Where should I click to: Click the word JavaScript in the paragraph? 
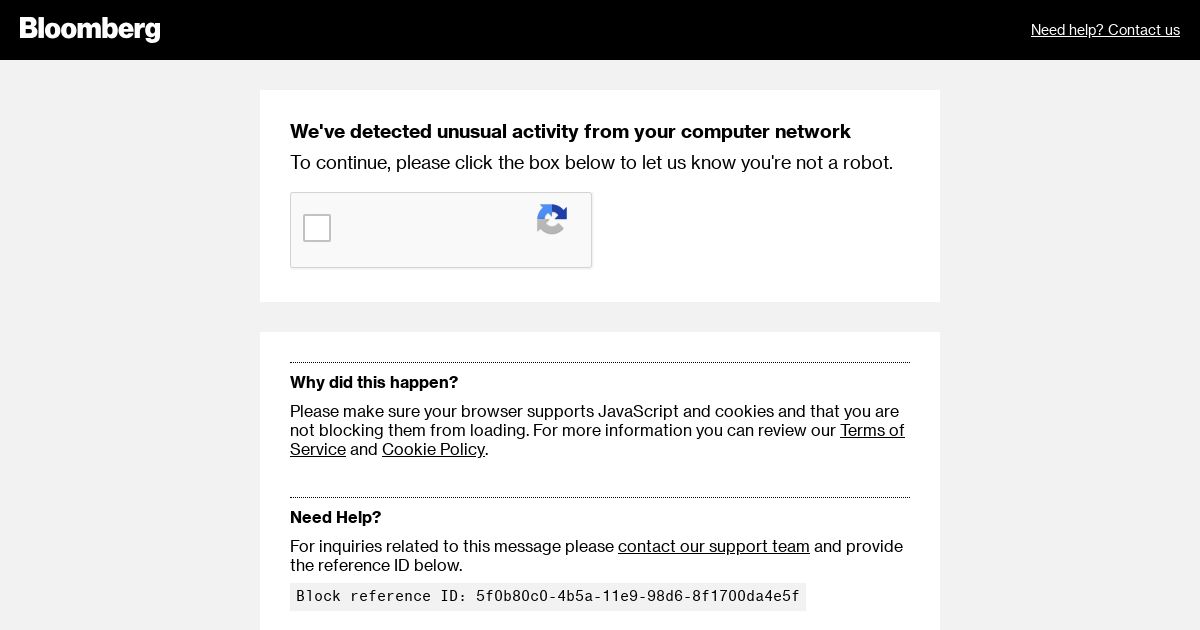638,412
